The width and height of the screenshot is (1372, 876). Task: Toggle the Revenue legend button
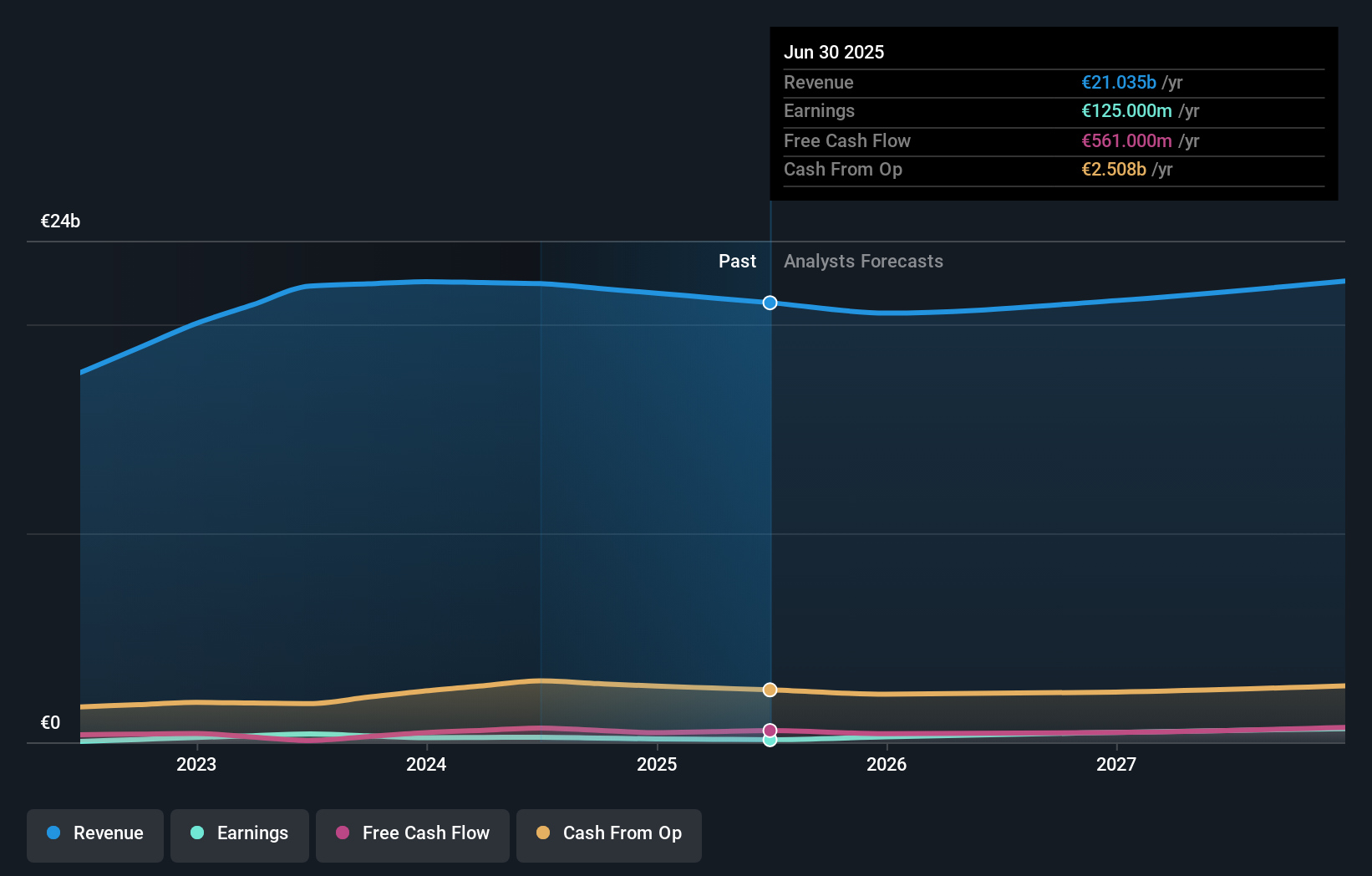pyautogui.click(x=95, y=835)
